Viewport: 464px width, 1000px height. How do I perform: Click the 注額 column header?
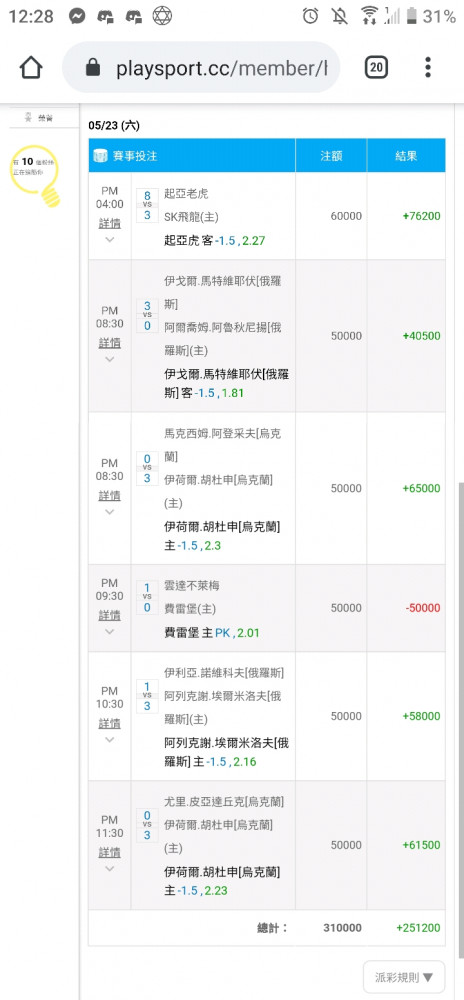331,156
